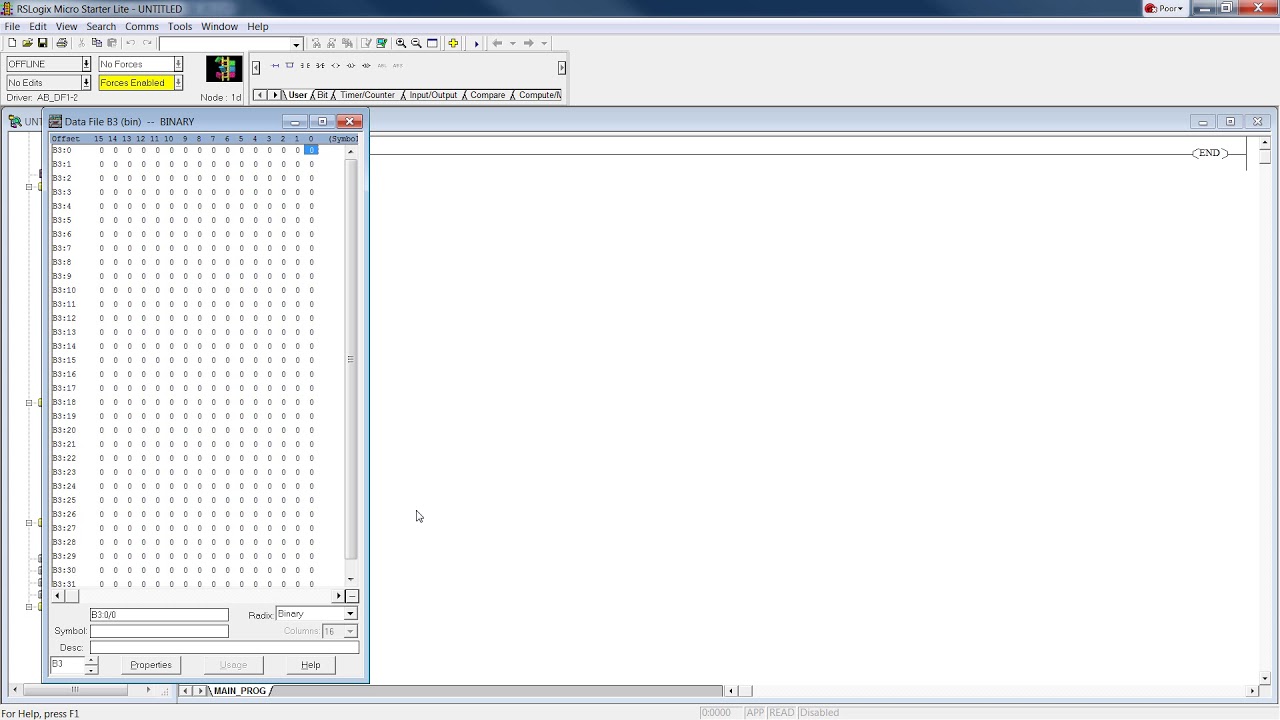The image size is (1280, 720).
Task: Open the toolbar search combo box dropdown
Action: coord(296,44)
